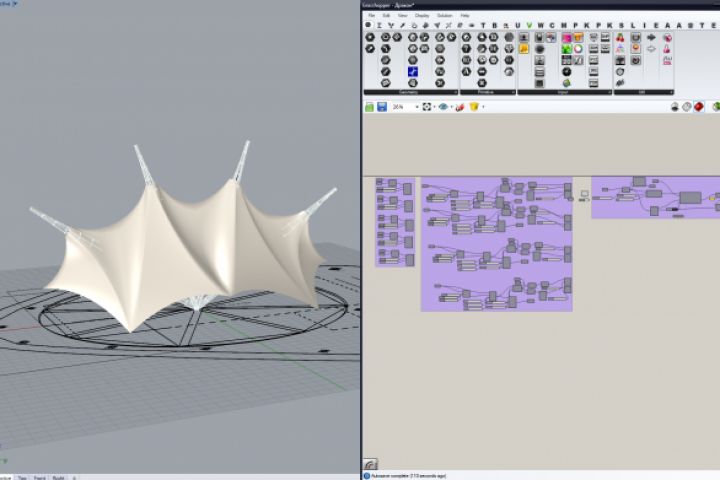This screenshot has height=480, width=720.
Task: Select the solid black arrow icon in Util
Action: tap(651, 38)
